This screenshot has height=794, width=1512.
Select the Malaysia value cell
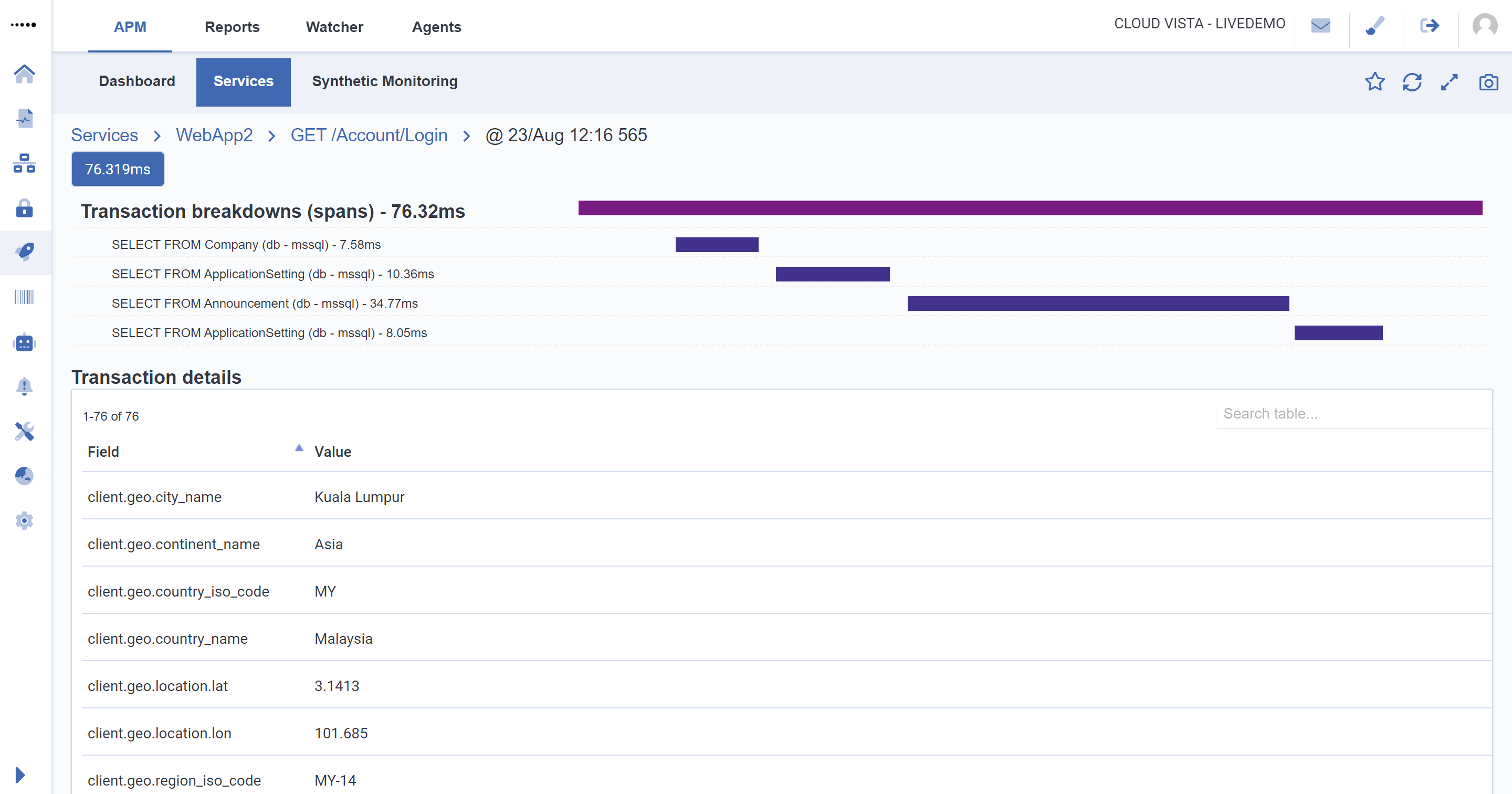(x=343, y=639)
